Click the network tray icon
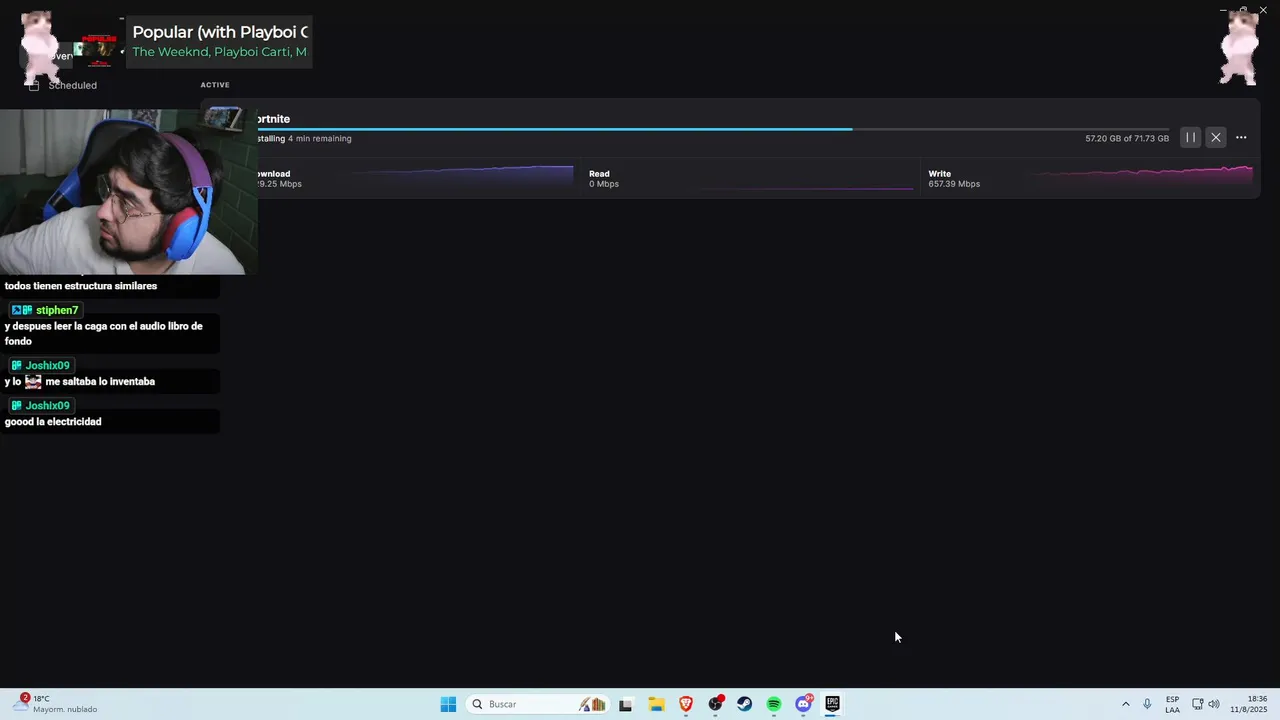Image resolution: width=1280 pixels, height=720 pixels. pyautogui.click(x=1197, y=704)
